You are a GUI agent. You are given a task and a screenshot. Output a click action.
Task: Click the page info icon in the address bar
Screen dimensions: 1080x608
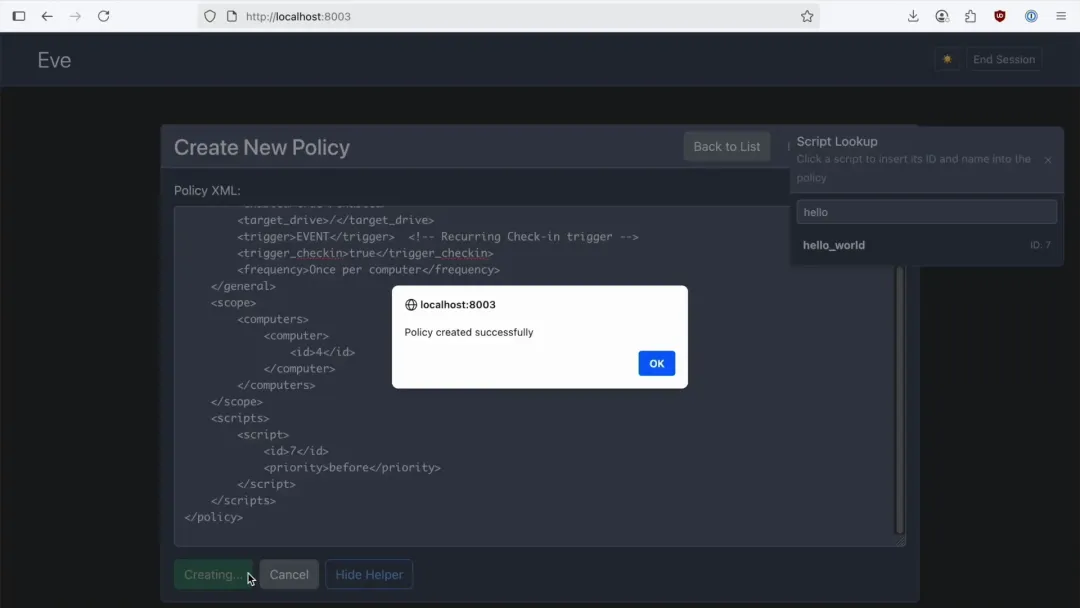(x=231, y=16)
